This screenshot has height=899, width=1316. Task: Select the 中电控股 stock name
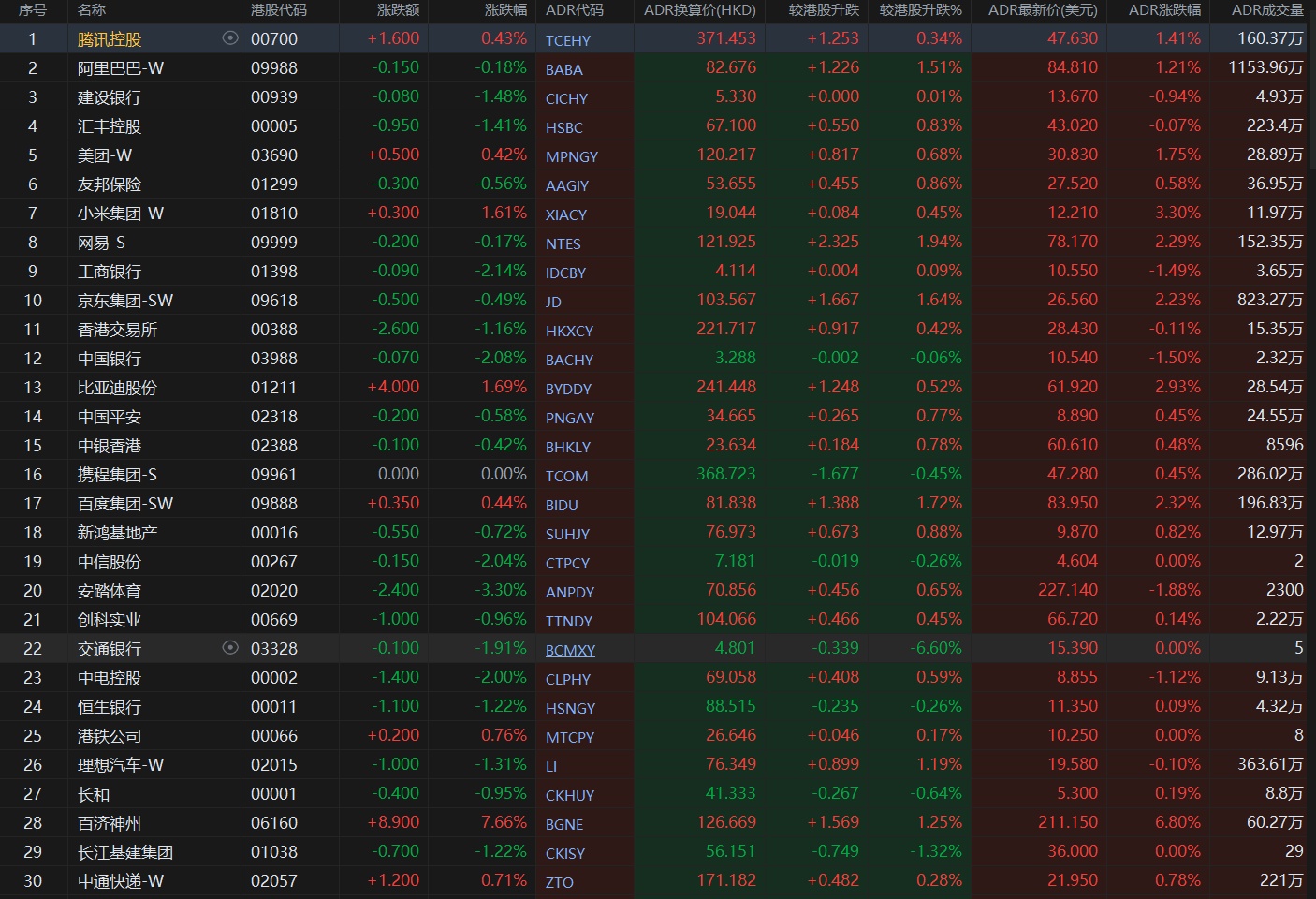[110, 678]
